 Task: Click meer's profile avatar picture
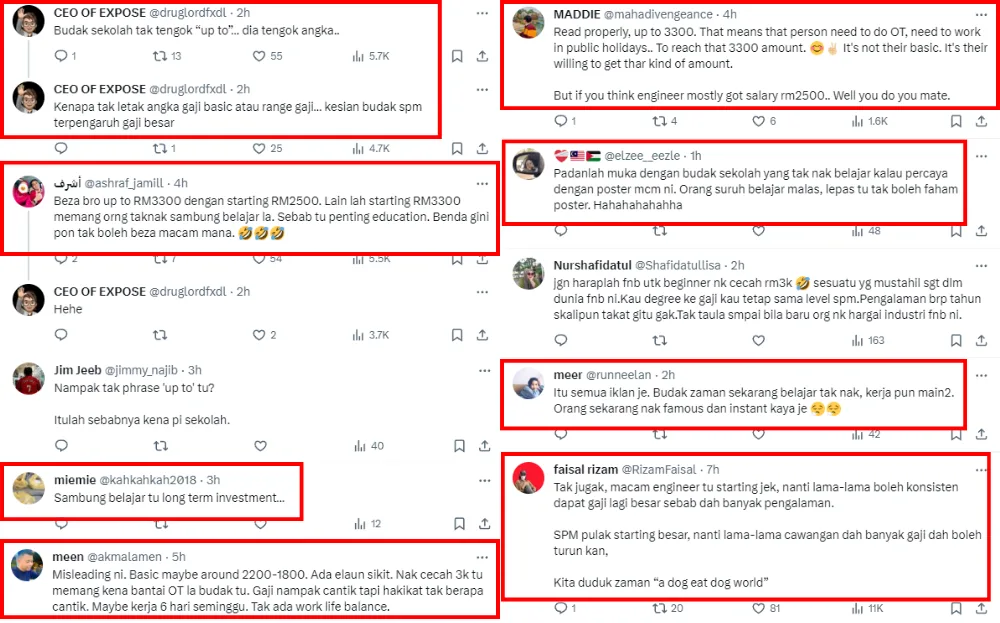click(x=528, y=384)
